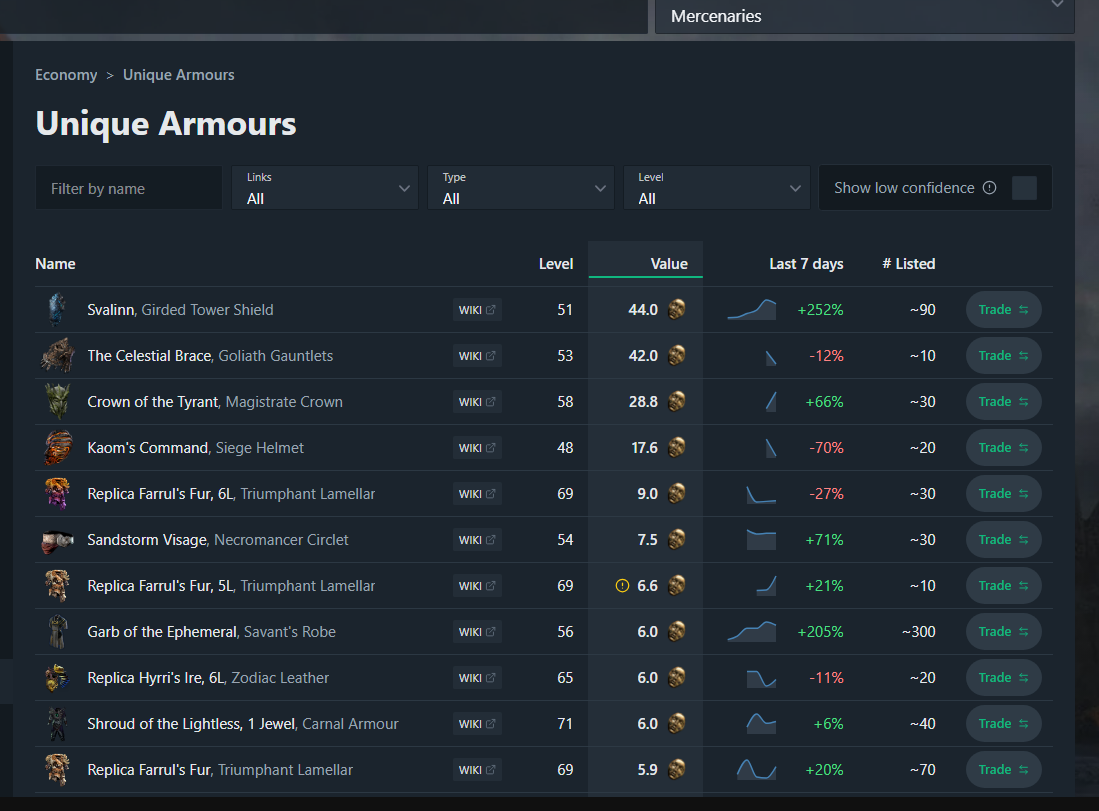This screenshot has height=811, width=1099.
Task: Click Trade for The Celestial Brace
Action: (x=1004, y=355)
